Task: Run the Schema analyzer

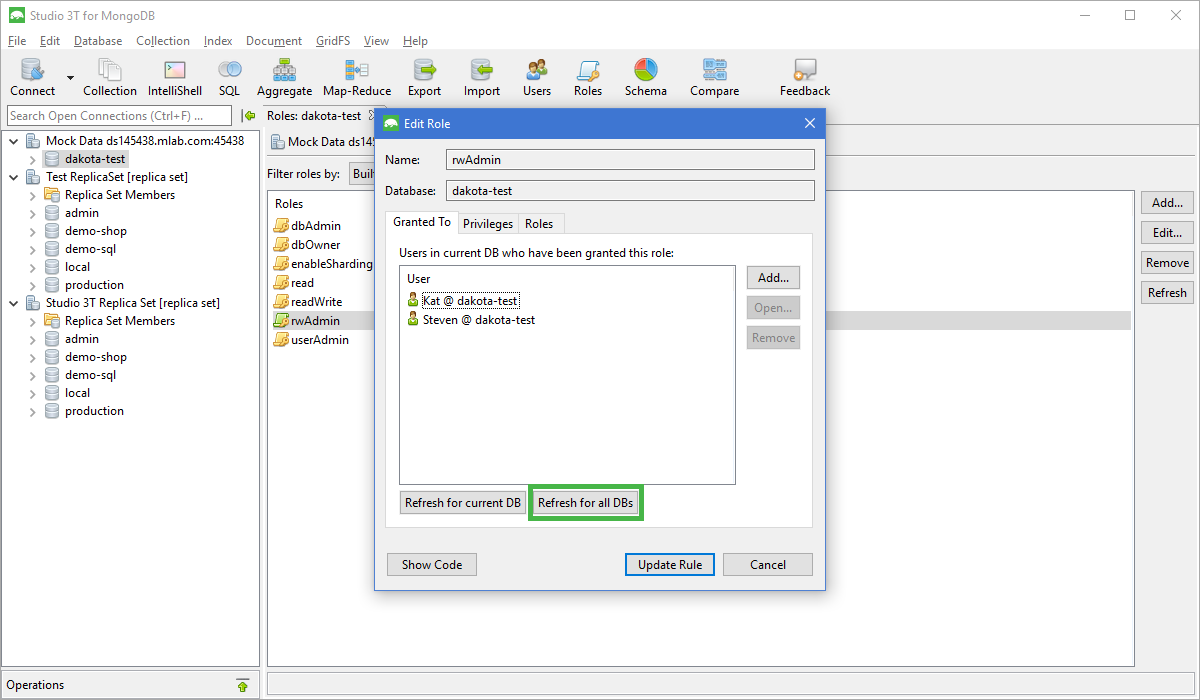Action: 645,77
